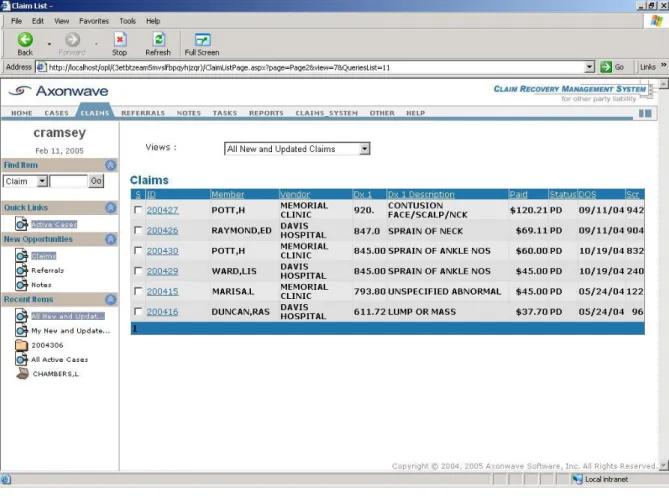This screenshot has height=496, width=669.
Task: Click the Windows flag logo
Action: pos(656,20)
